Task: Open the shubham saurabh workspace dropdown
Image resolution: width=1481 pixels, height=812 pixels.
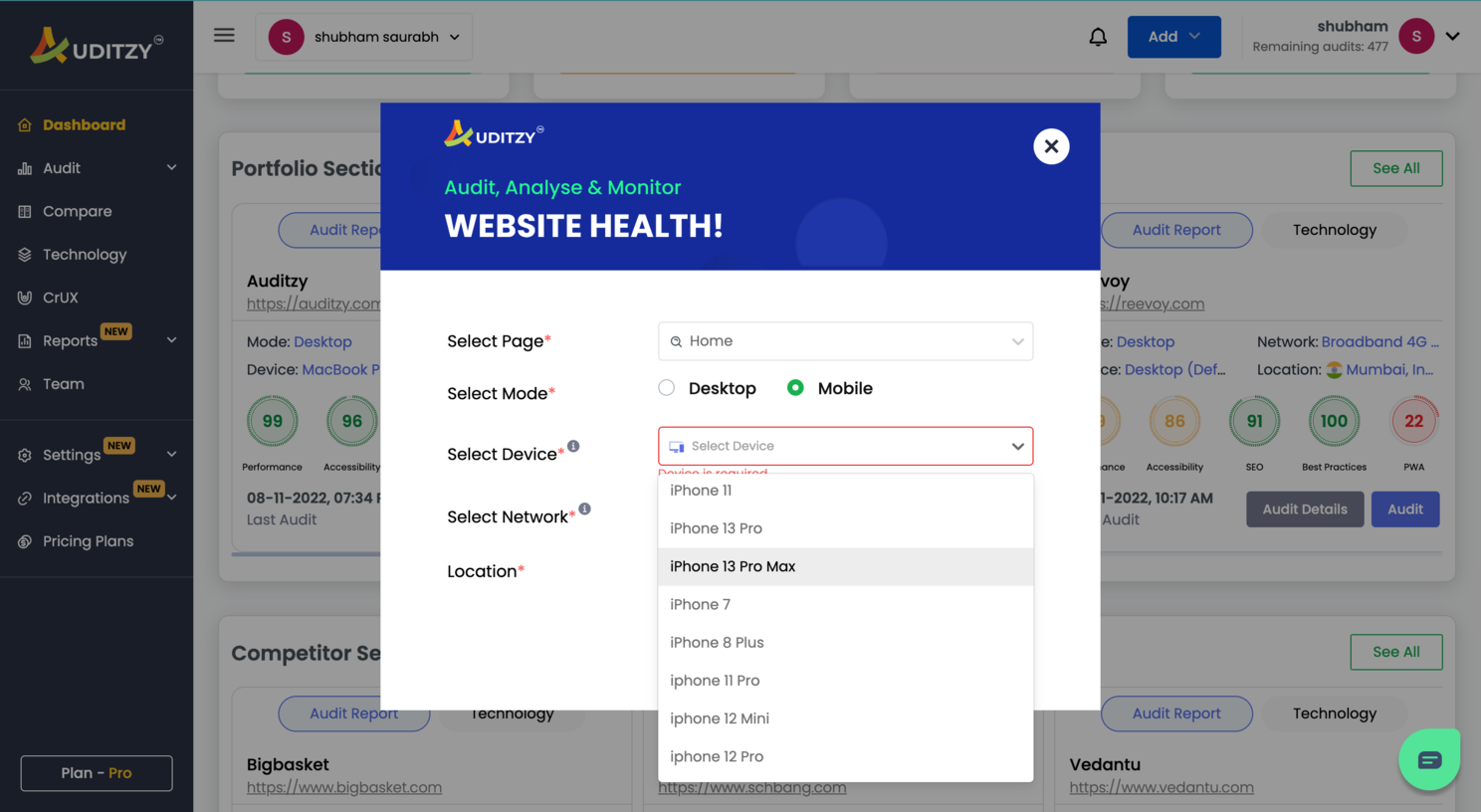Action: point(364,37)
